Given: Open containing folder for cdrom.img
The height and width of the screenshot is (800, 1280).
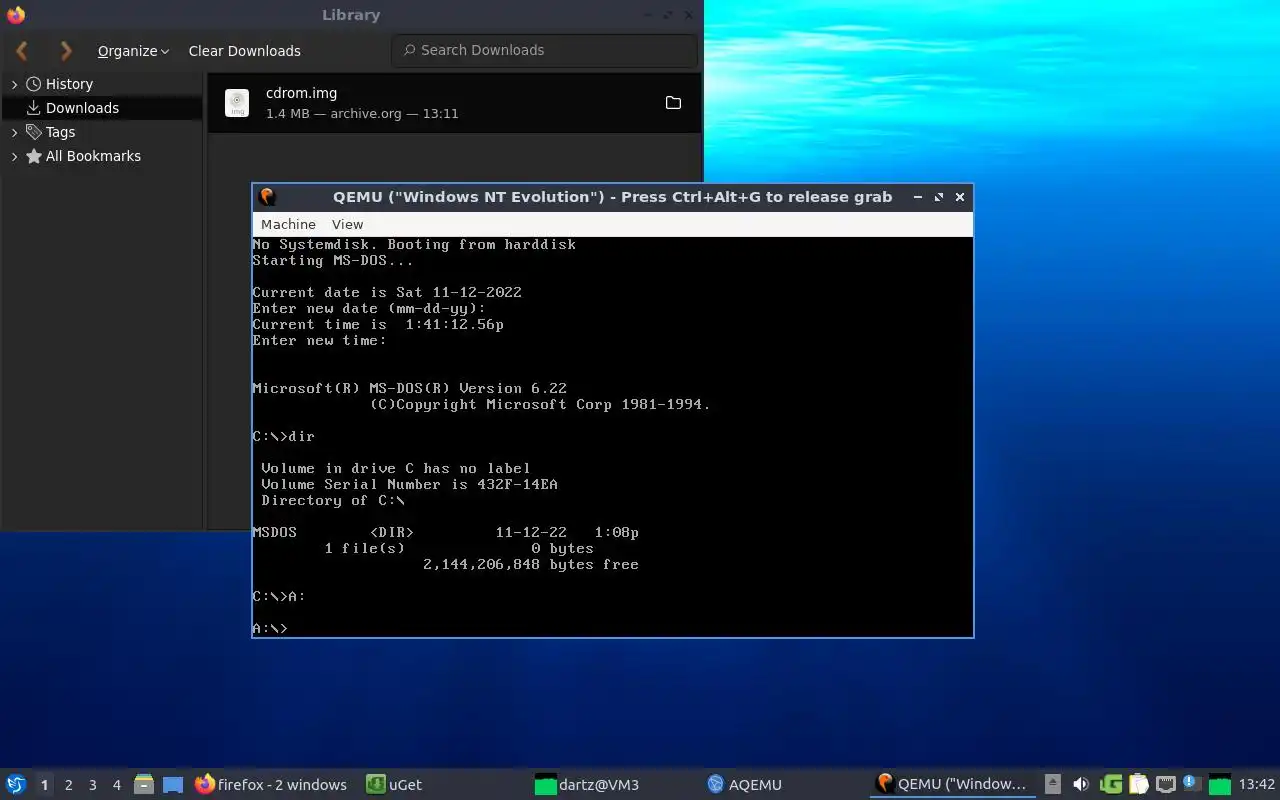Looking at the screenshot, I should click(x=673, y=103).
